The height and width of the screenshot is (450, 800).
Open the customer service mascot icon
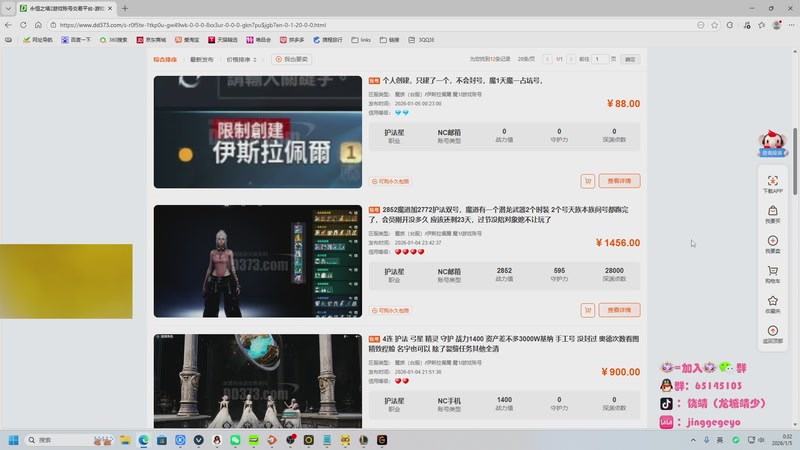pyautogui.click(x=772, y=144)
